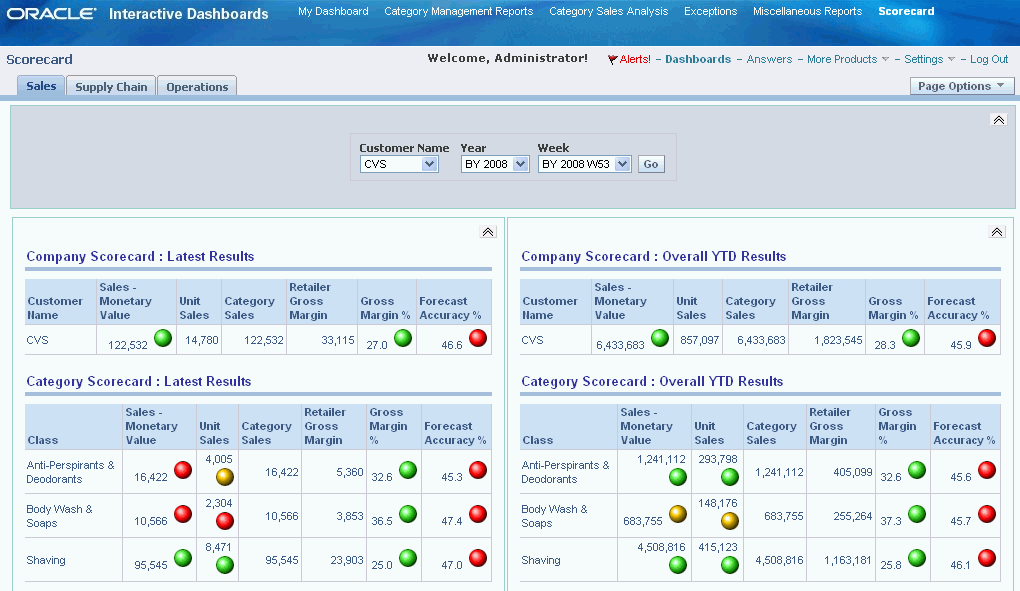Open the Exceptions dashboard

[710, 11]
